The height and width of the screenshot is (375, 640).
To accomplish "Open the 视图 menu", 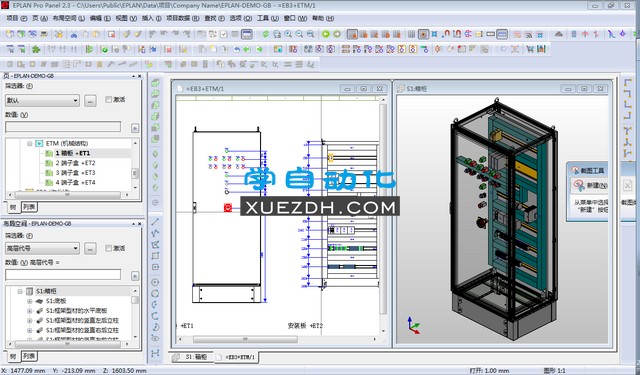I will pos(126,18).
